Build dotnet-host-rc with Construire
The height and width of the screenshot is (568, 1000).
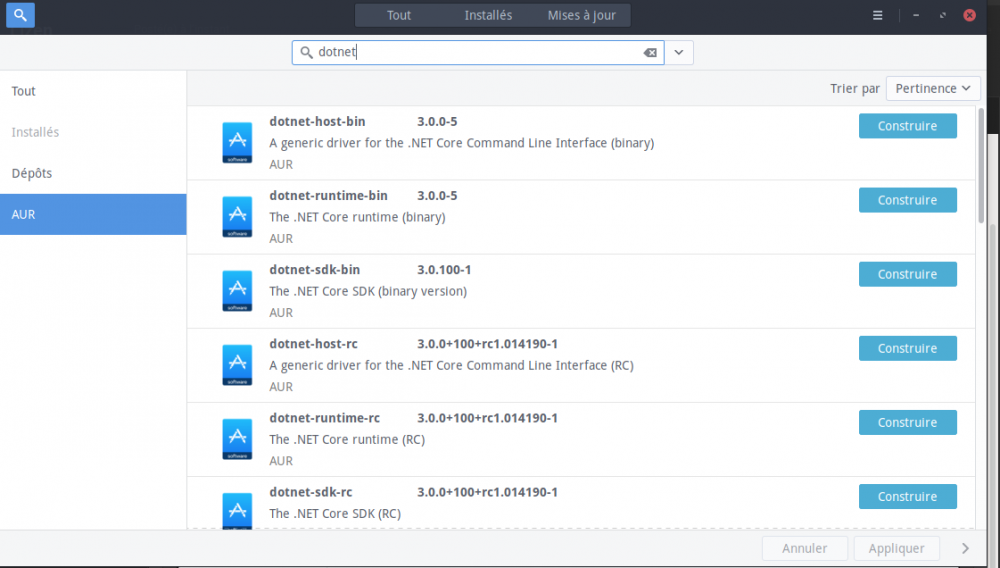(908, 348)
